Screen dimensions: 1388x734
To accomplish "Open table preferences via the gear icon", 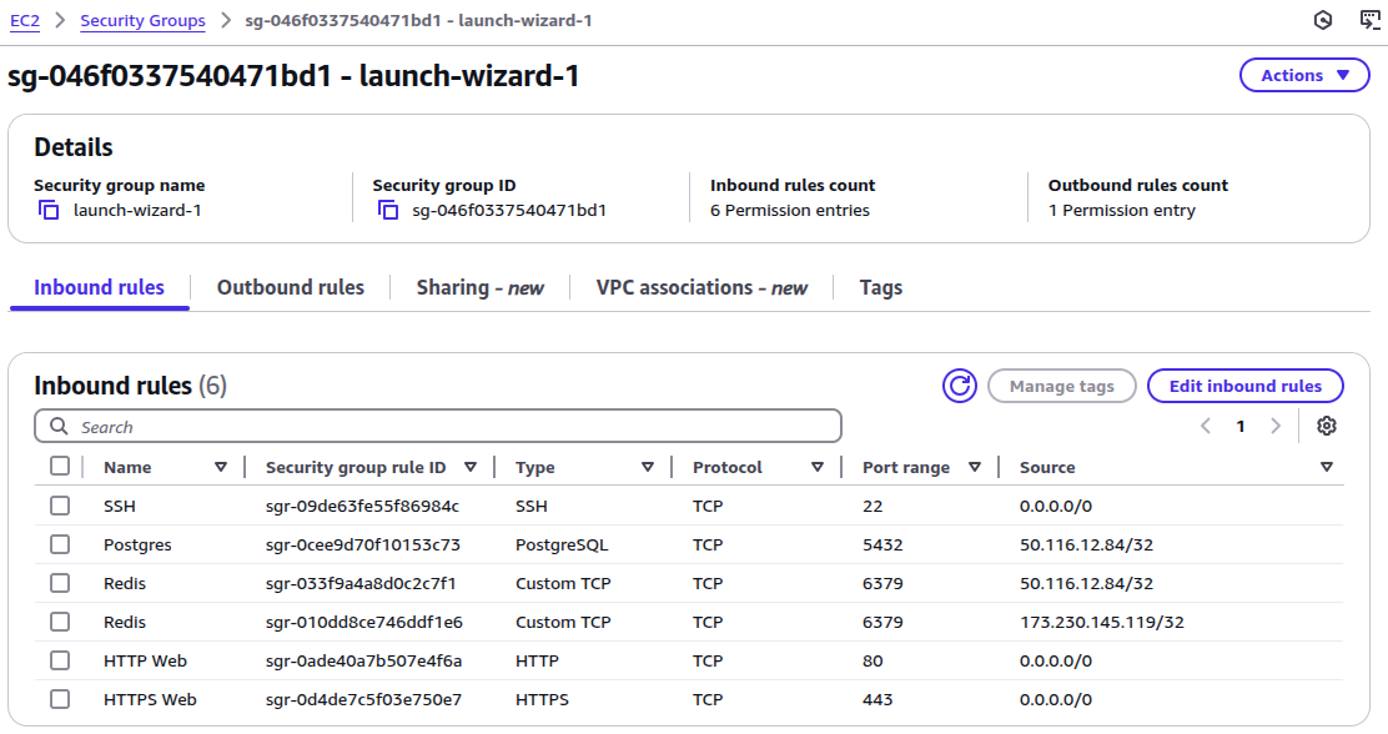I will (1327, 426).
